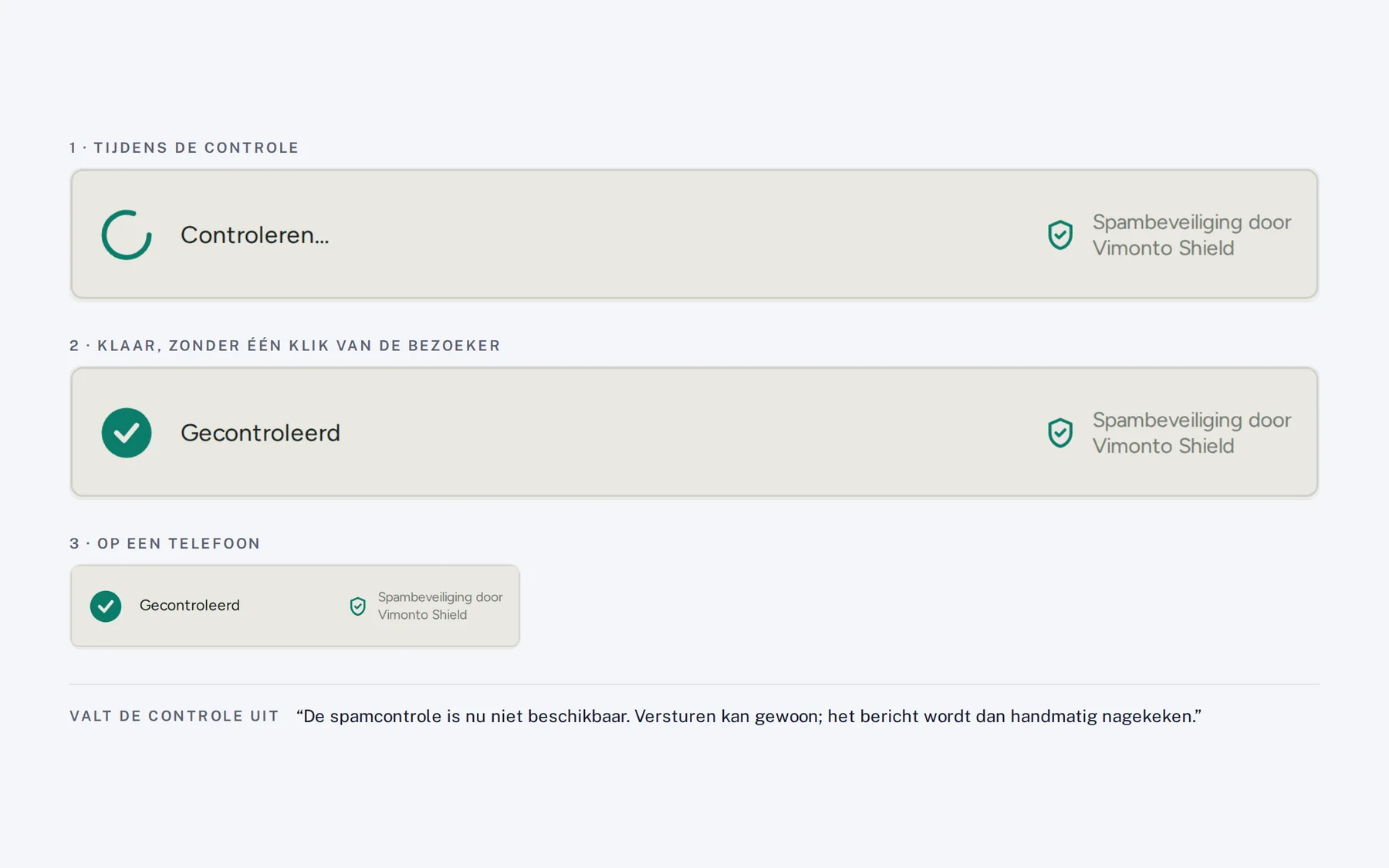Click the '1 · Tijdens de controle' heading

point(184,147)
